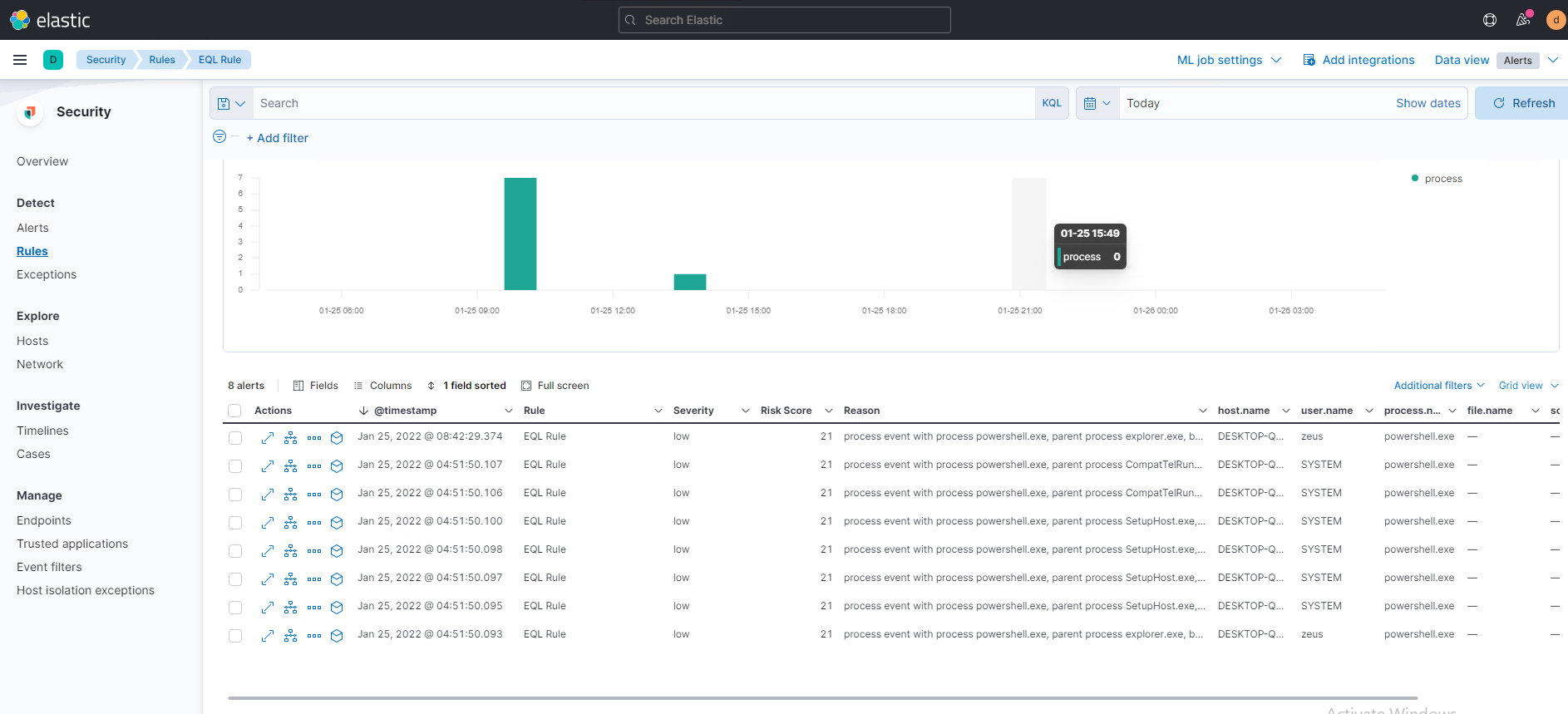Viewport: 1568px width, 714px height.
Task: Expand details for the 04:51:50.097 alert
Action: tap(267, 579)
